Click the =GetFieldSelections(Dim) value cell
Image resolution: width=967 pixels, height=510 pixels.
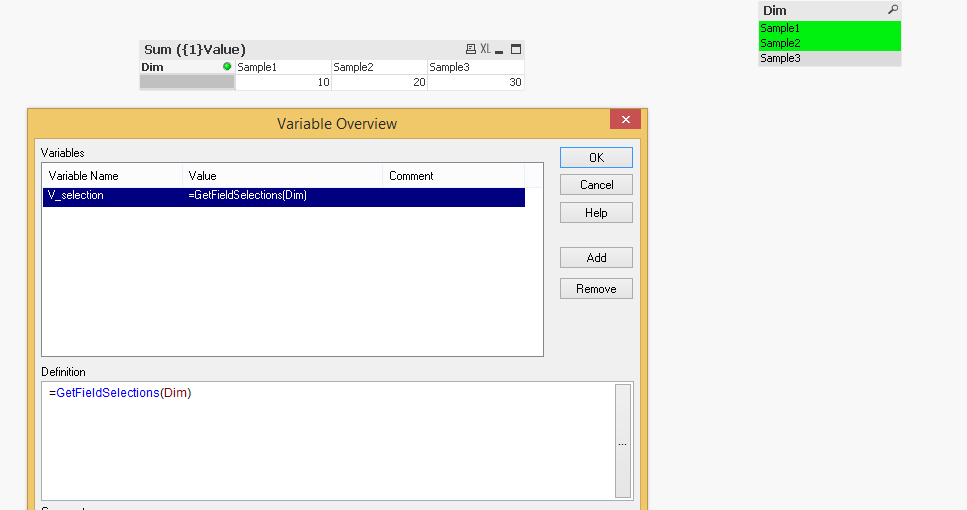click(247, 195)
